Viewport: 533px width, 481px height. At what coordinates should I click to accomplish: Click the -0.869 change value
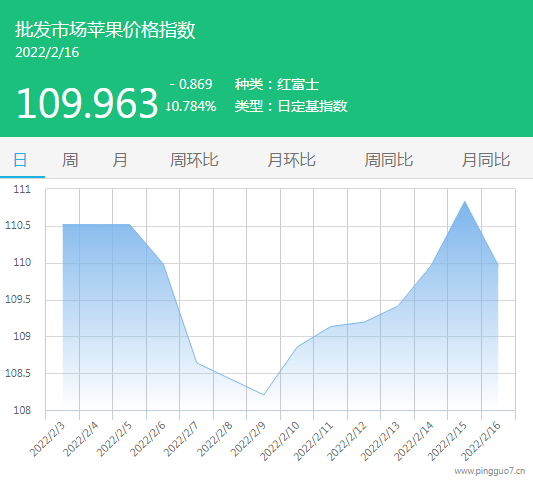(x=191, y=84)
